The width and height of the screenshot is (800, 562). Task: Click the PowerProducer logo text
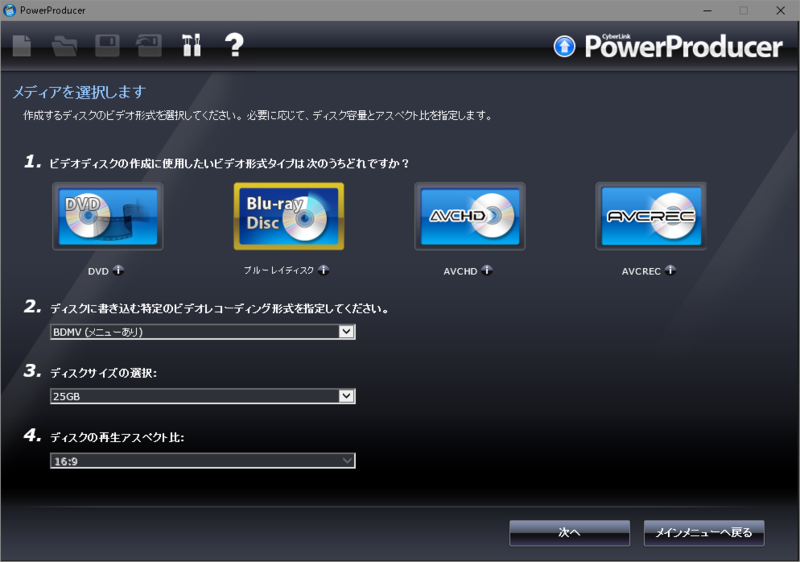[684, 46]
